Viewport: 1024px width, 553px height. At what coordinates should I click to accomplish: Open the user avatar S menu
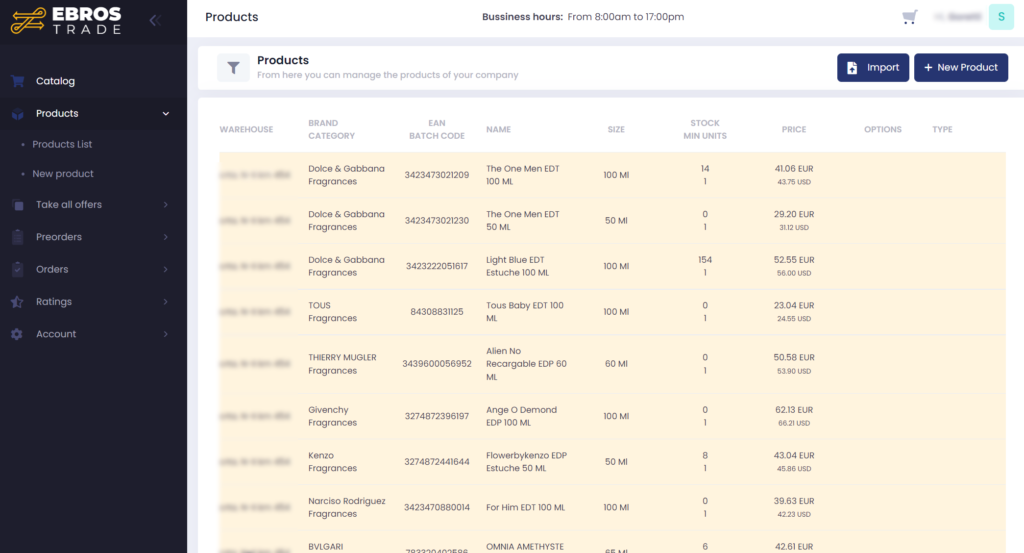pyautogui.click(x=1001, y=17)
